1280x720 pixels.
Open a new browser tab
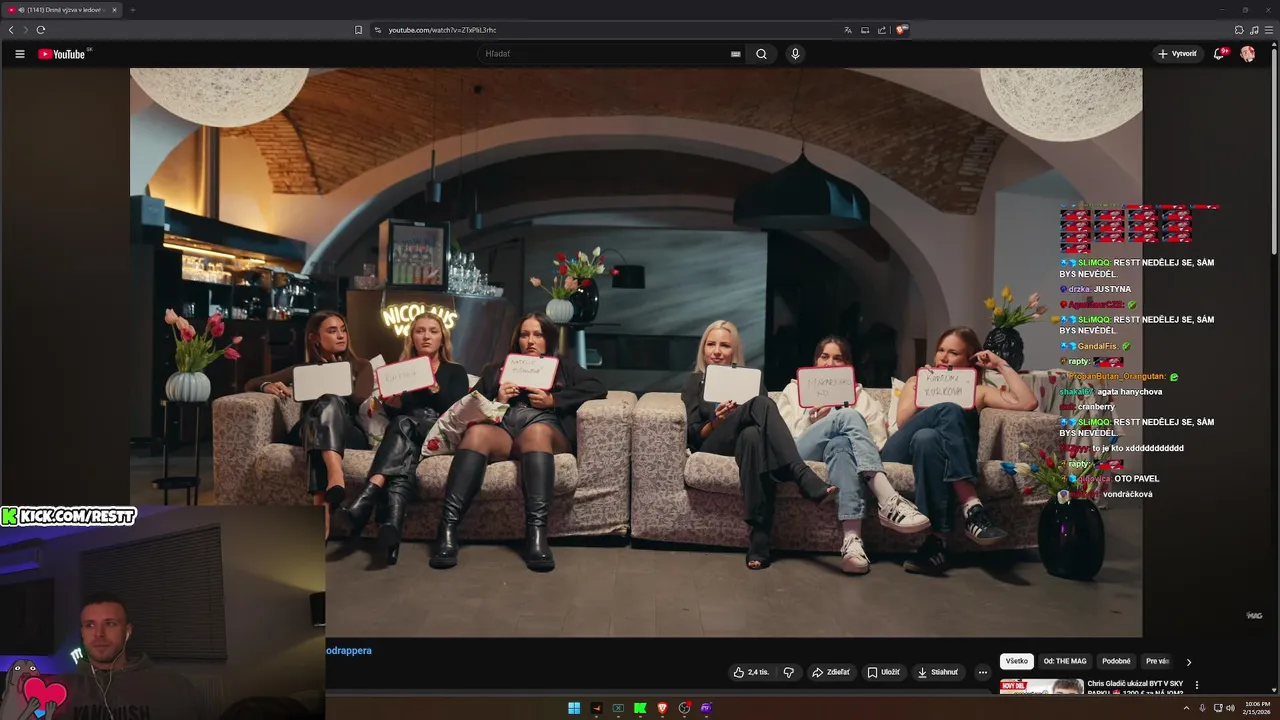coord(132,9)
